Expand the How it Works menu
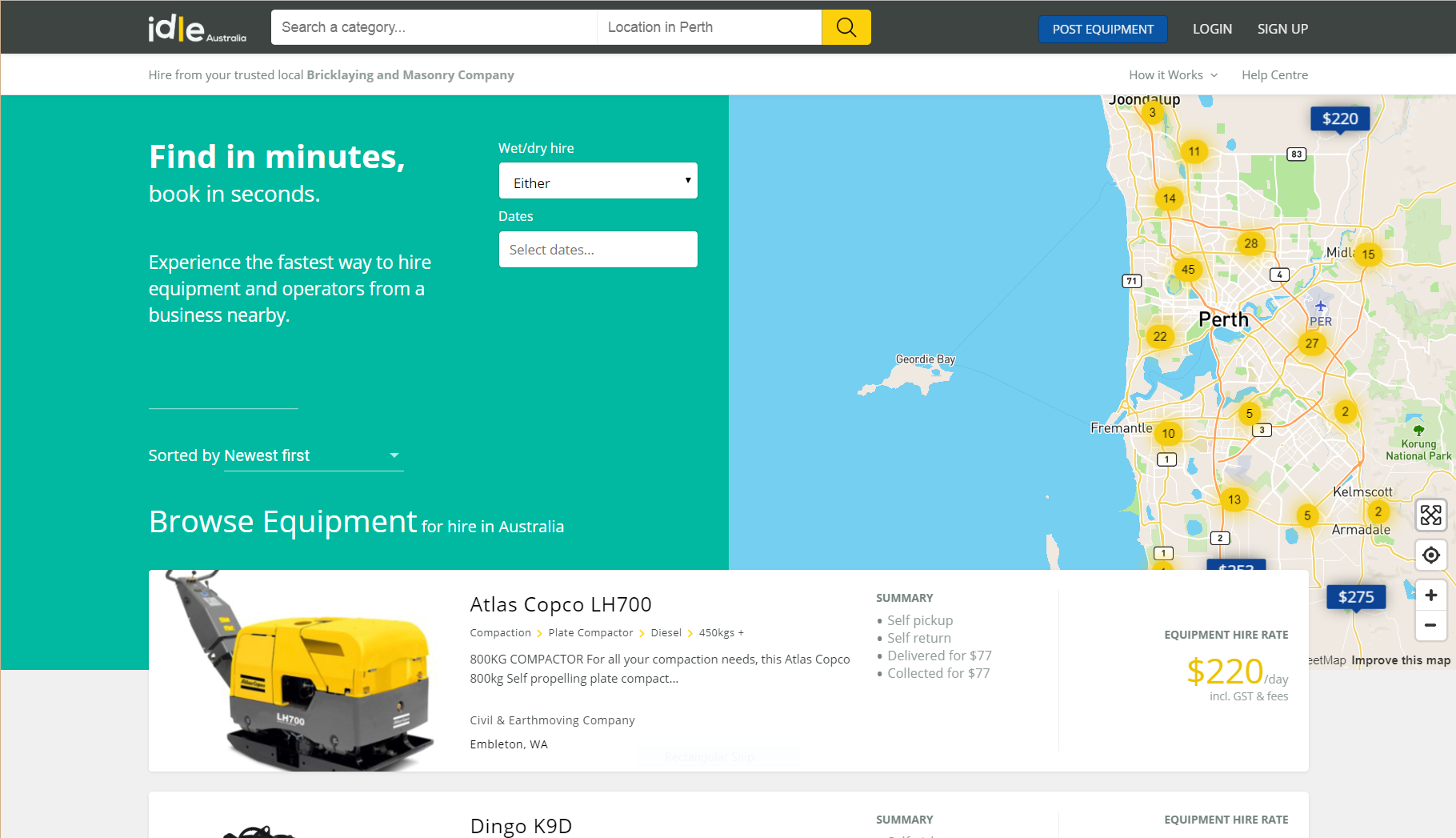The height and width of the screenshot is (838, 1456). coord(1173,74)
